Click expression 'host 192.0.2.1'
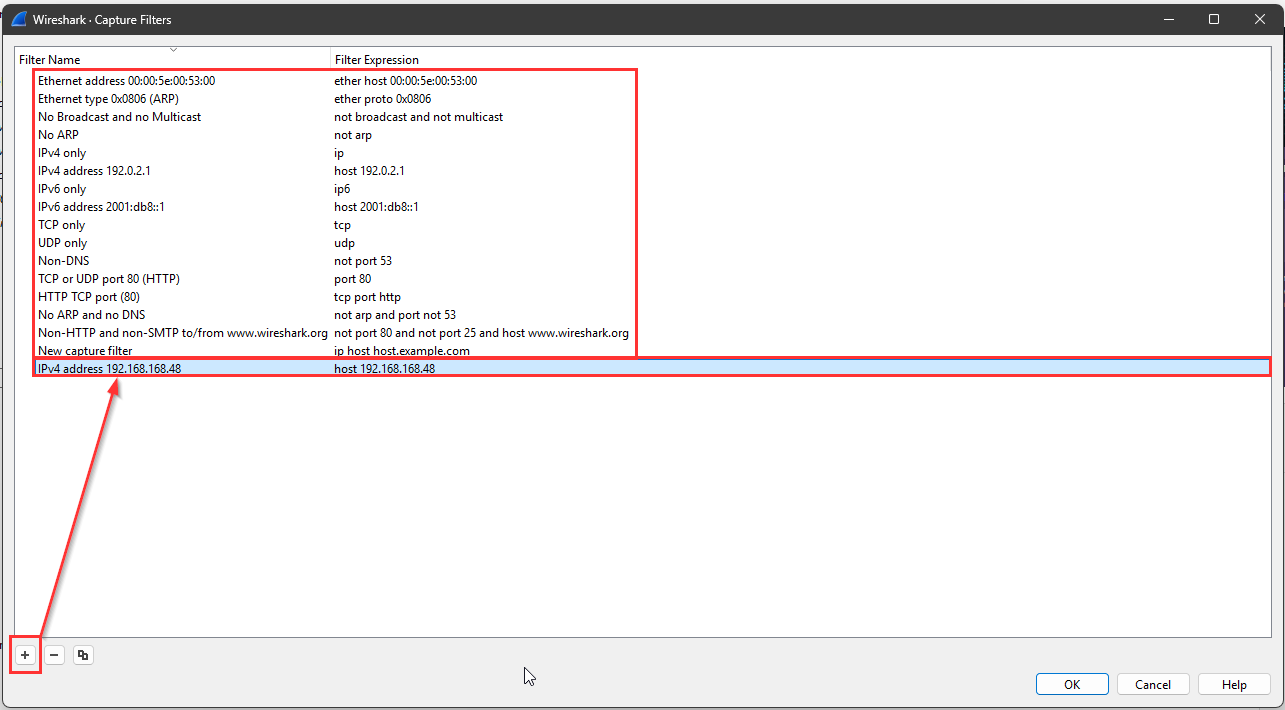1285x710 pixels. (369, 171)
